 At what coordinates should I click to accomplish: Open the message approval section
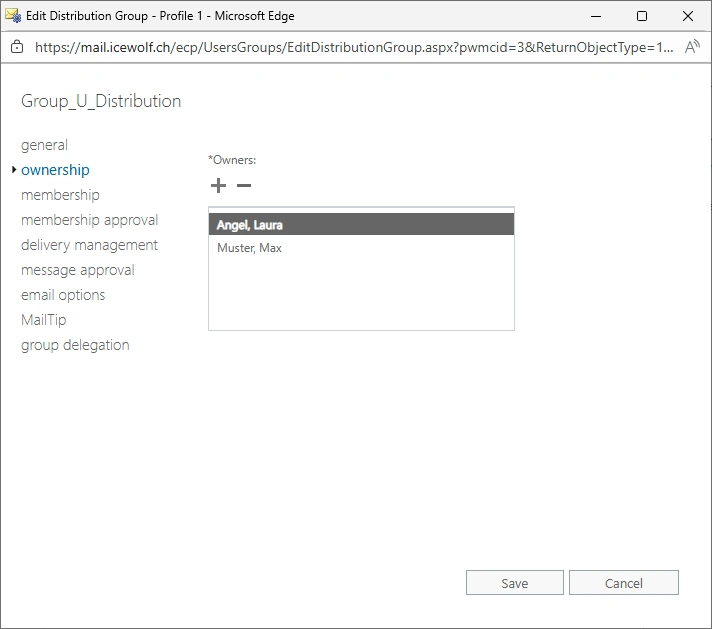(x=77, y=270)
